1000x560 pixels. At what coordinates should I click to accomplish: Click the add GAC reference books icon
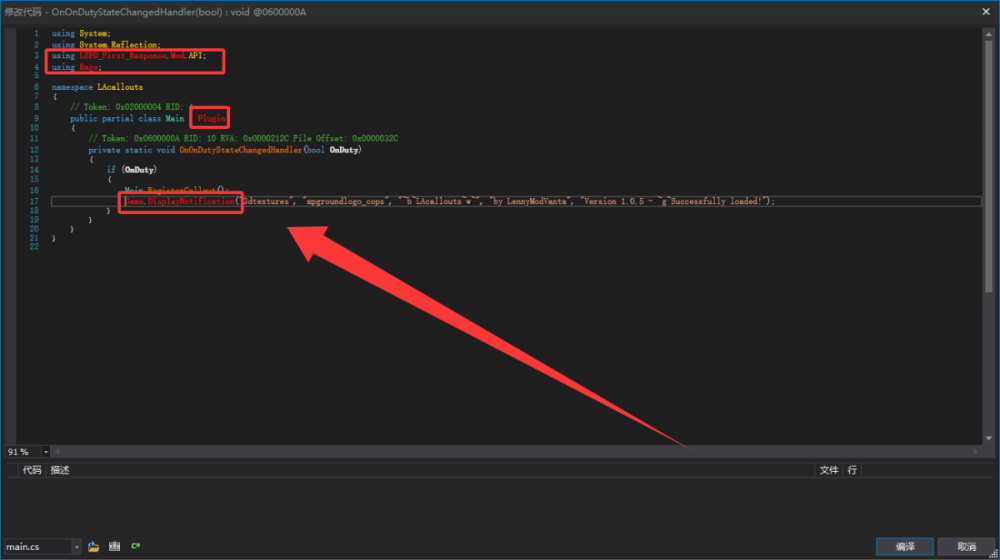click(x=114, y=547)
